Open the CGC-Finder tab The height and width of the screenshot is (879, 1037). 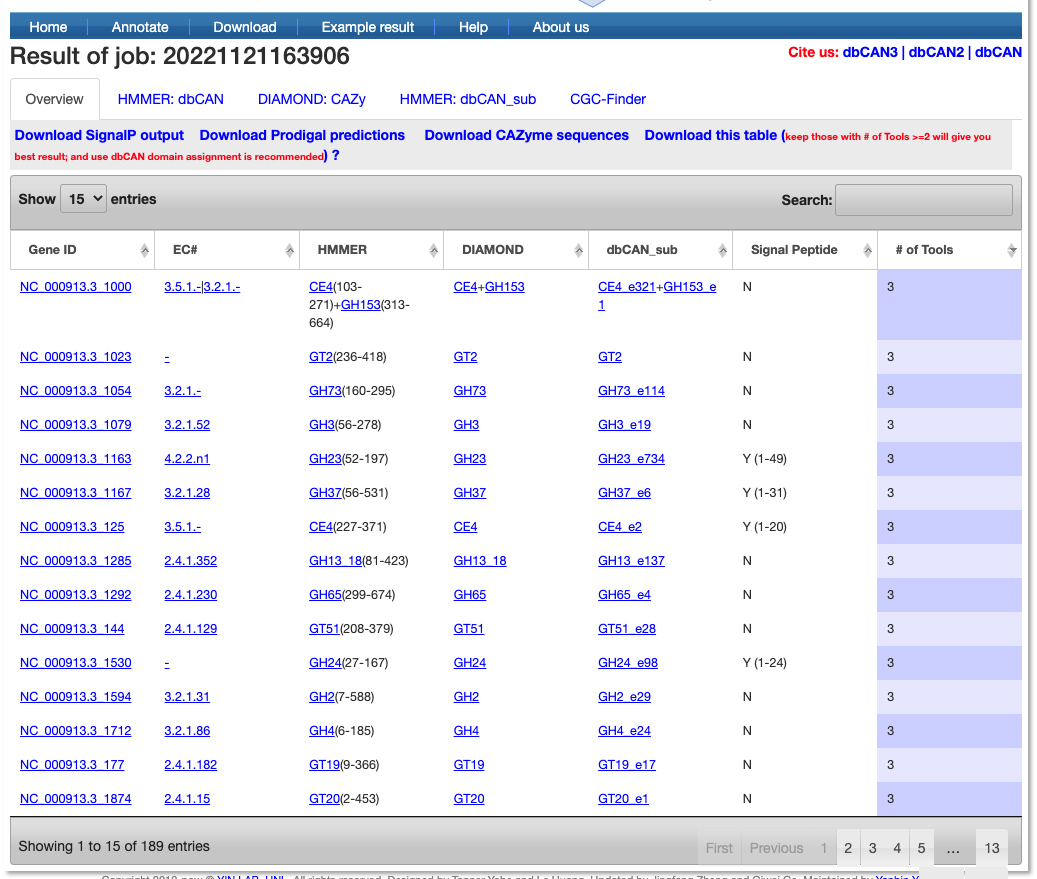click(x=608, y=99)
